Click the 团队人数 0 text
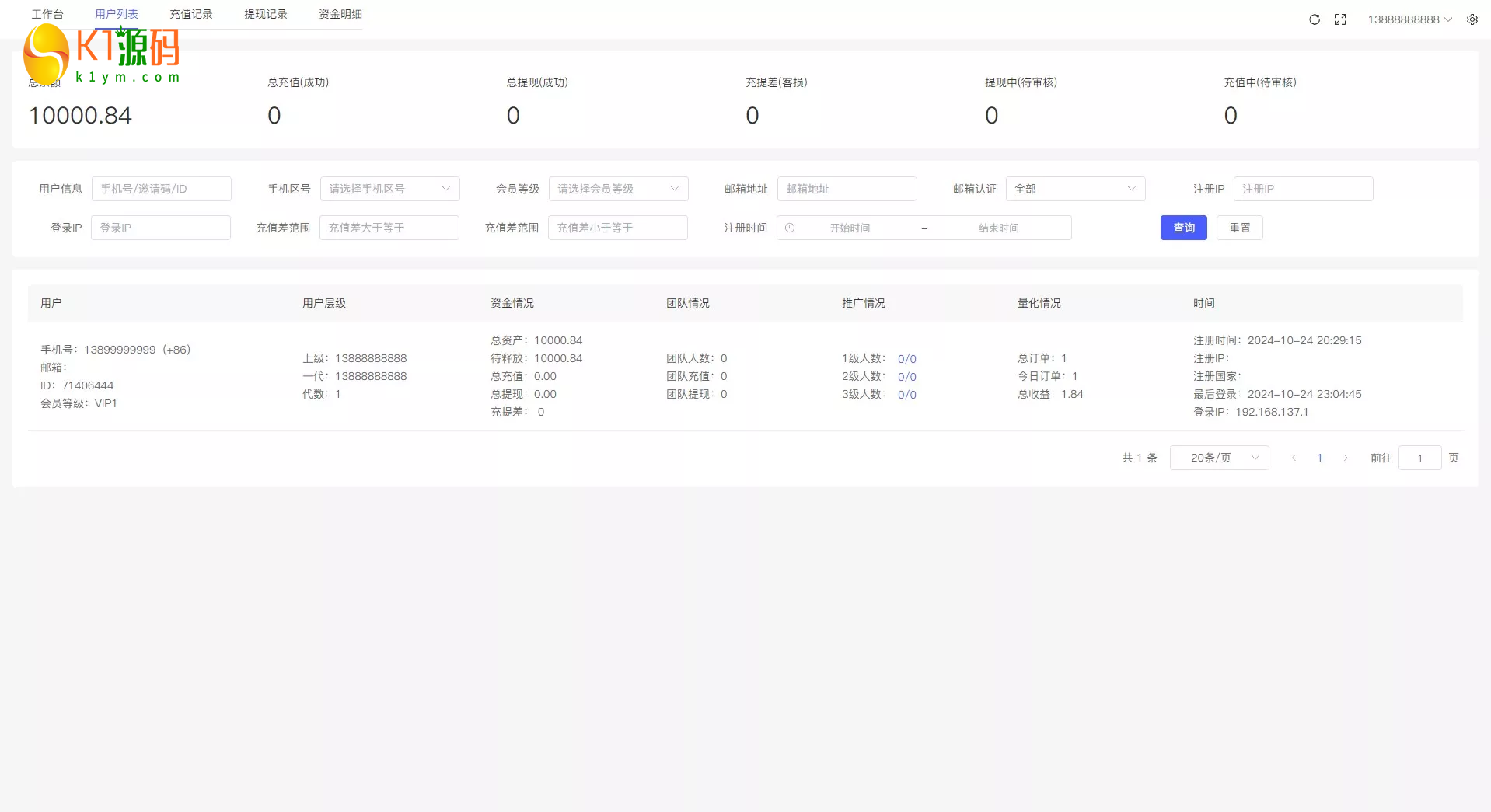This screenshot has height=812, width=1491. (697, 358)
